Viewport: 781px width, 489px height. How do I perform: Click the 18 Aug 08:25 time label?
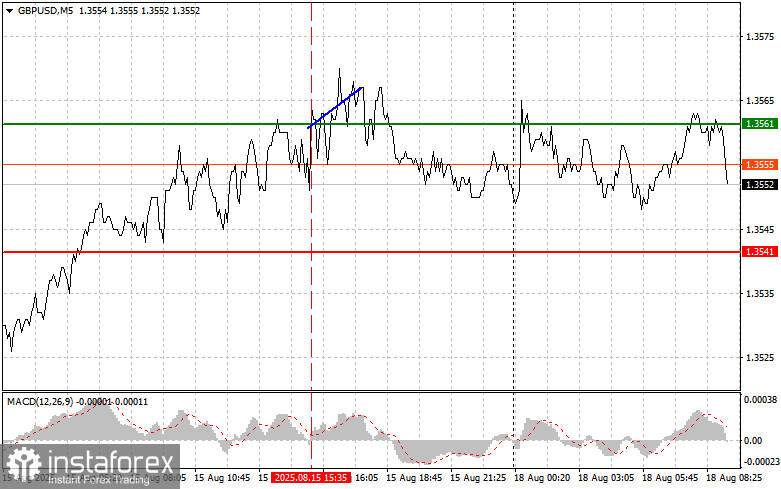tap(734, 478)
